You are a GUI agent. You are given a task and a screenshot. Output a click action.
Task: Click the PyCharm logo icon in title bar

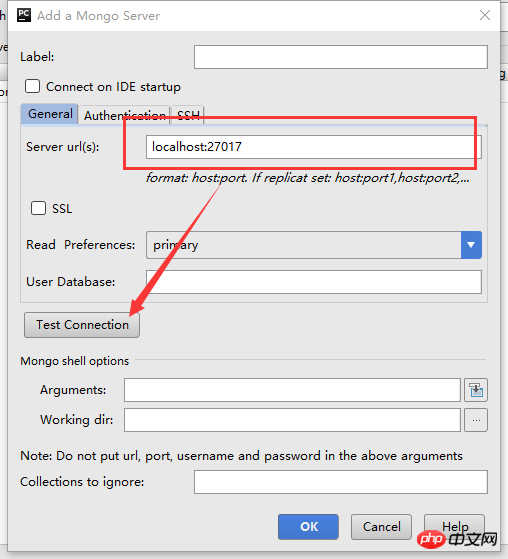click(24, 15)
